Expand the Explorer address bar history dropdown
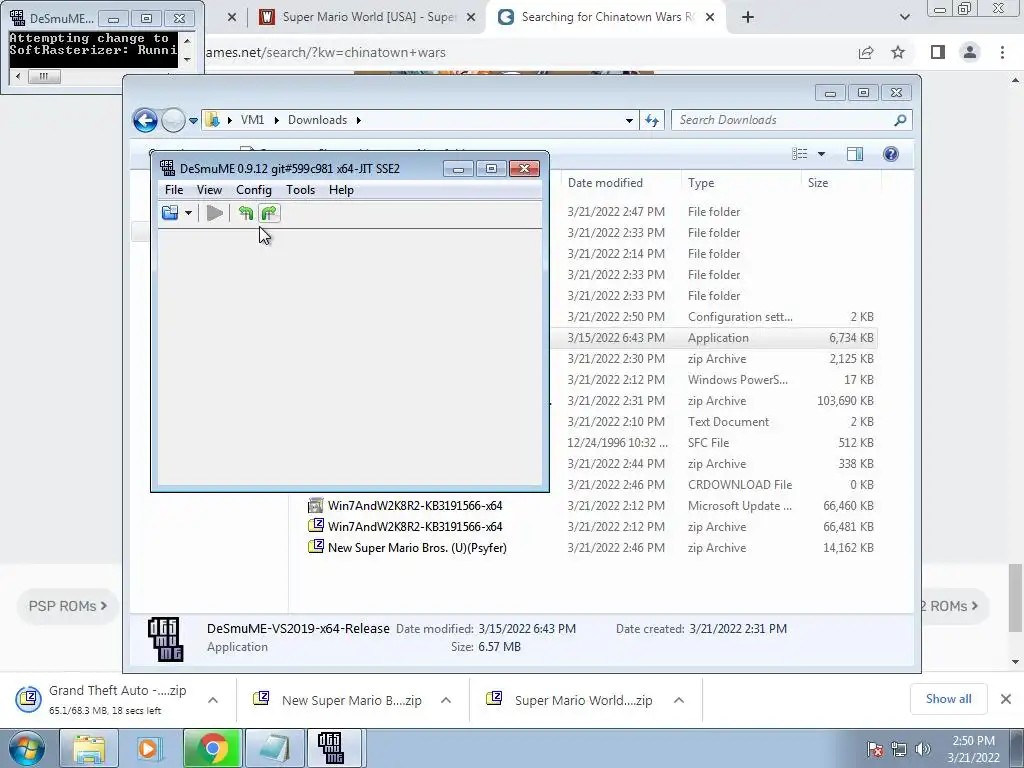The height and width of the screenshot is (768, 1024). [629, 121]
